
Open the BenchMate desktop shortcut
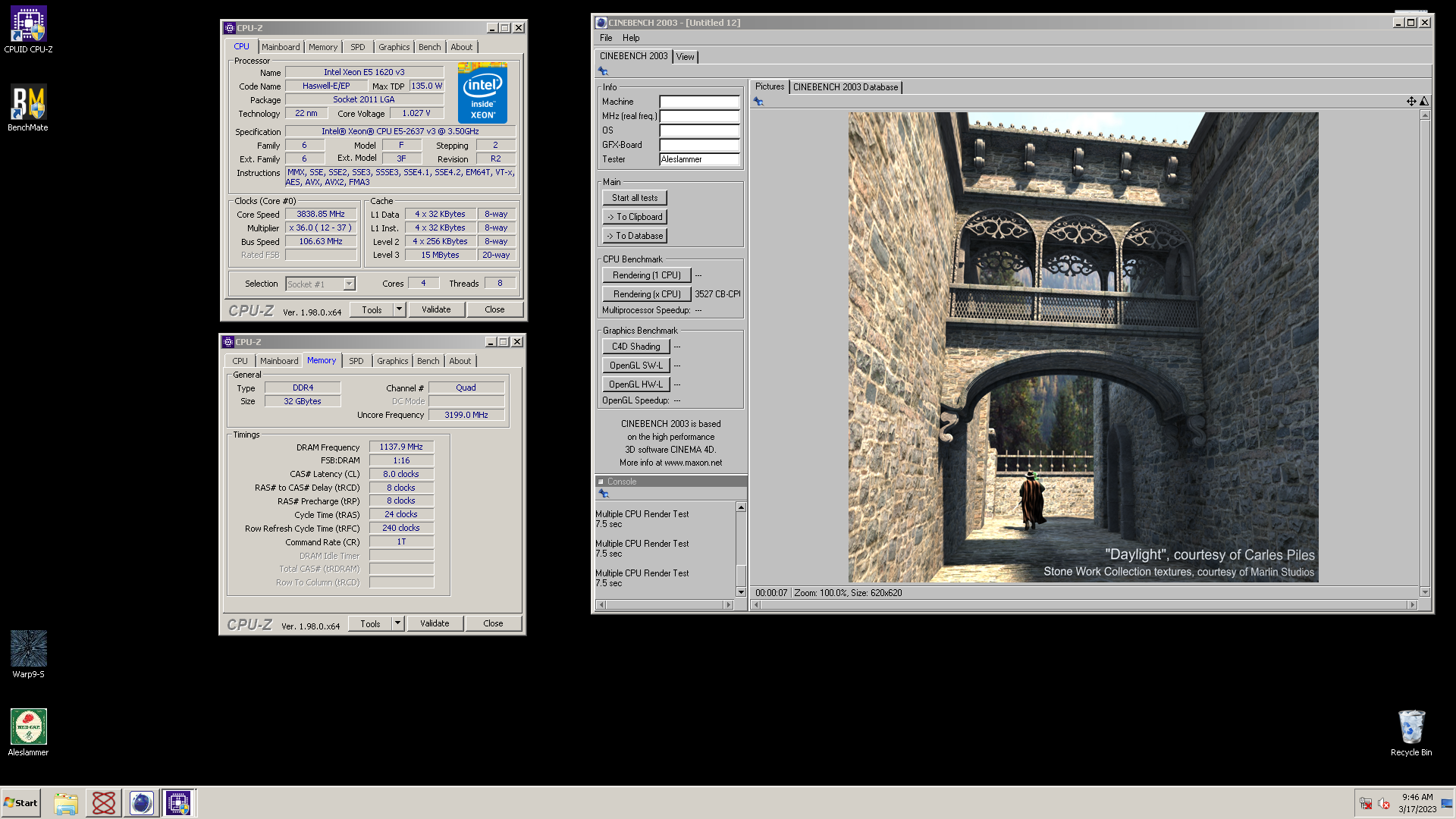(28, 108)
